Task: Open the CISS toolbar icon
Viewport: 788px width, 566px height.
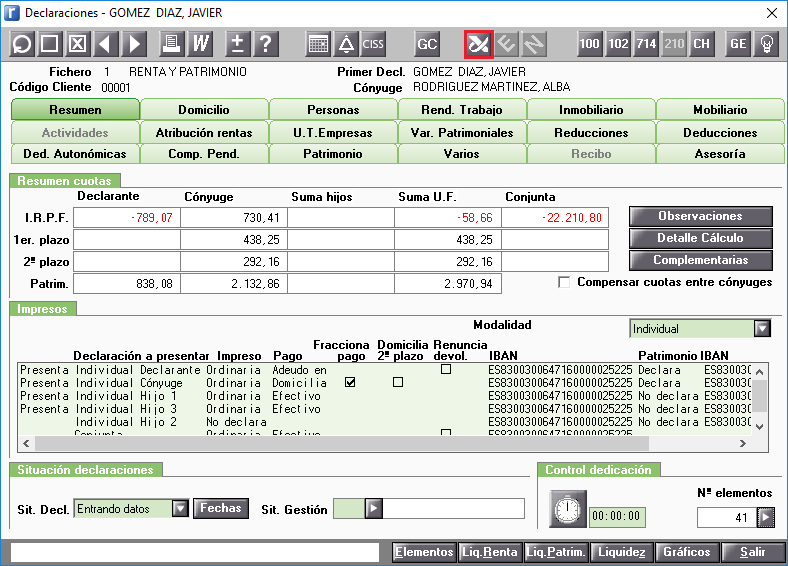Action: click(x=373, y=44)
